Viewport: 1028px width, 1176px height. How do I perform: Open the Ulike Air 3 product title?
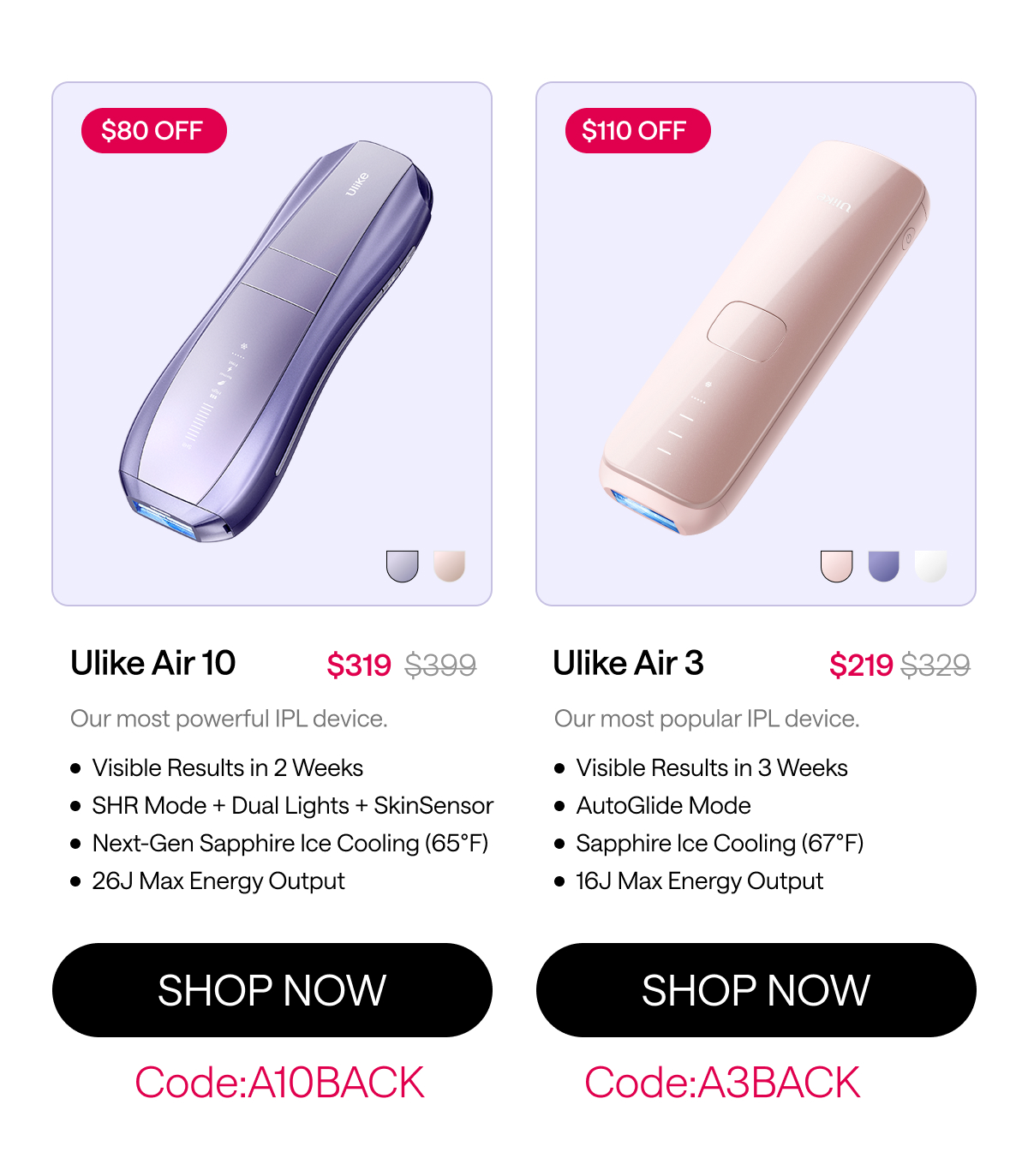pos(628,663)
